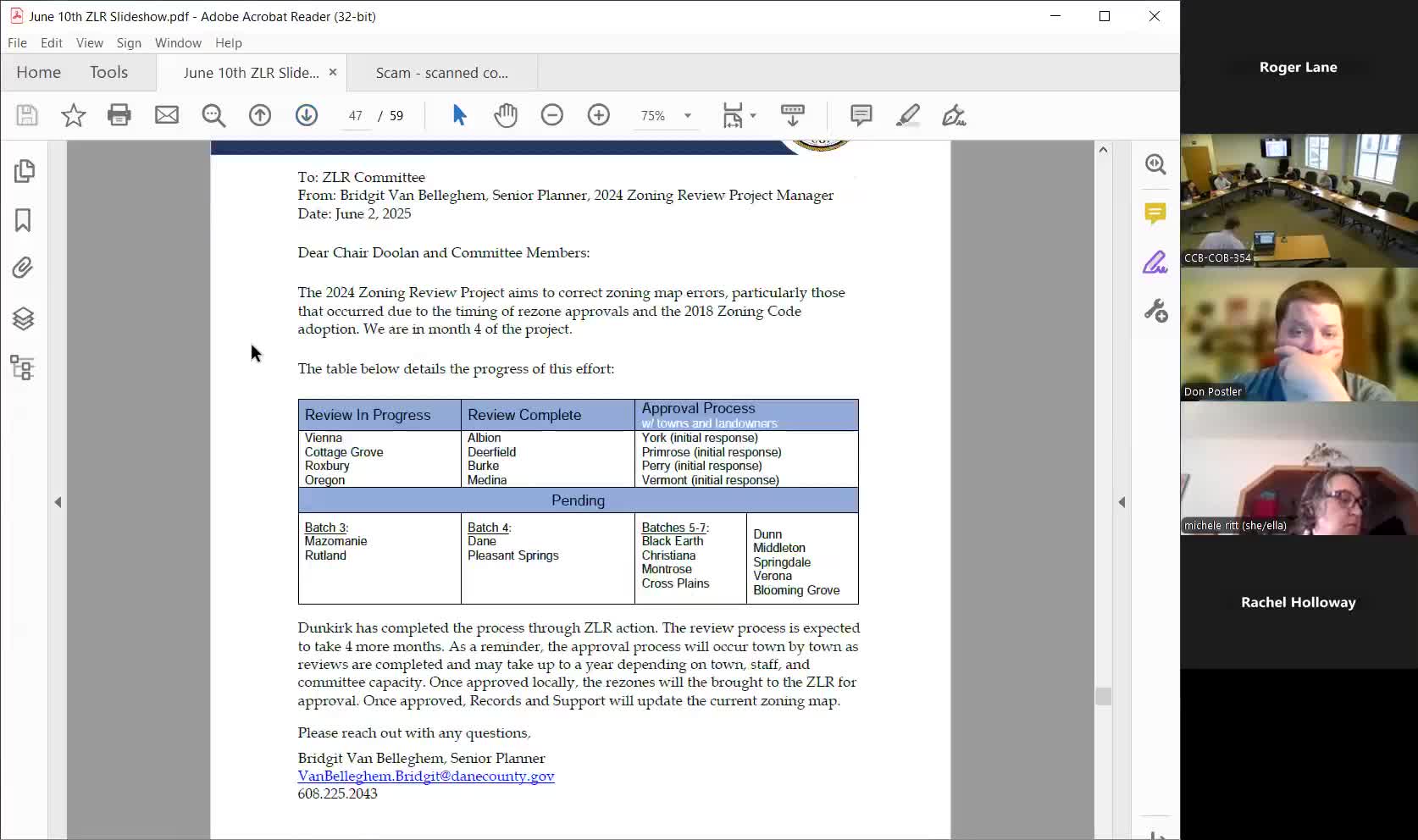Click the page number input field
The height and width of the screenshot is (840, 1418).
355,116
